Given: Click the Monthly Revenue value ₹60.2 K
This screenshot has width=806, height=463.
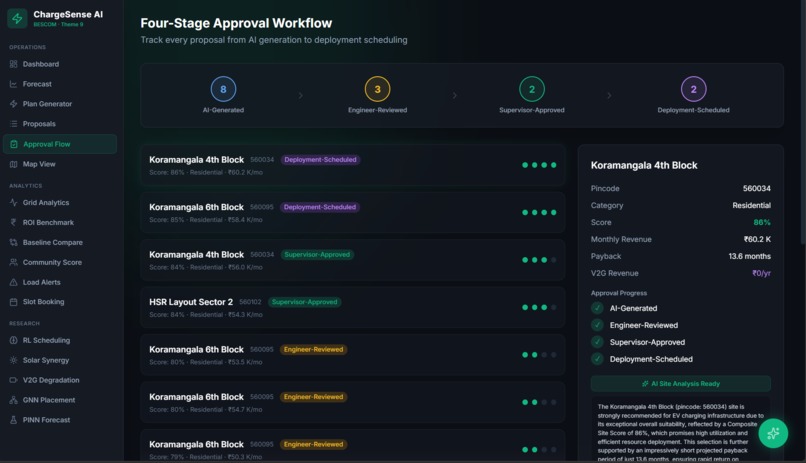Looking at the screenshot, I should [x=757, y=239].
